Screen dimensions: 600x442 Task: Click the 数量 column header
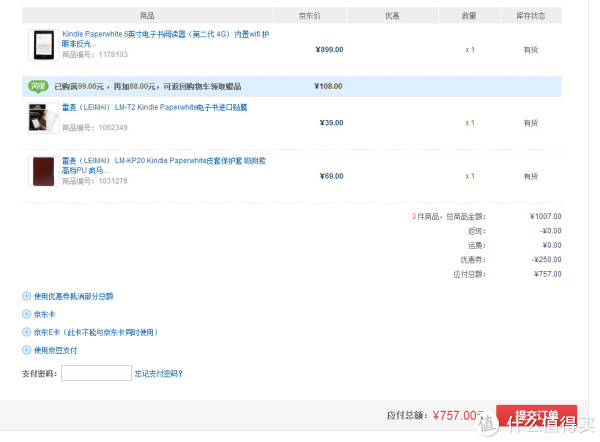click(469, 16)
